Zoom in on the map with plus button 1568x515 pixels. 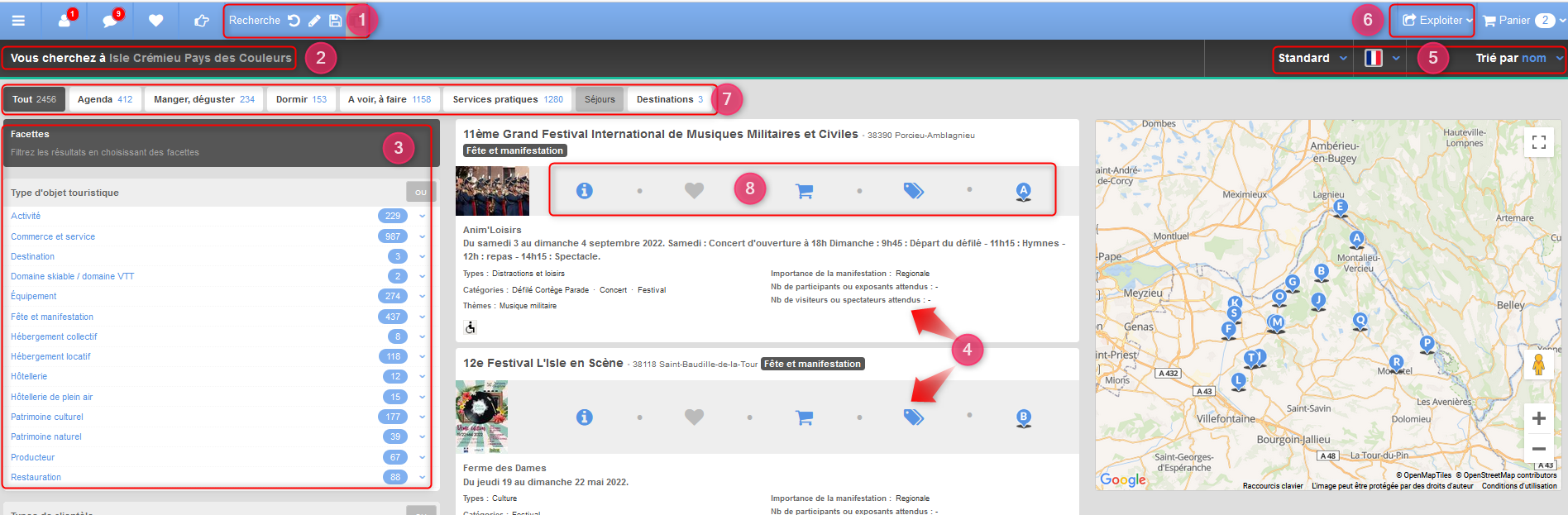1538,418
